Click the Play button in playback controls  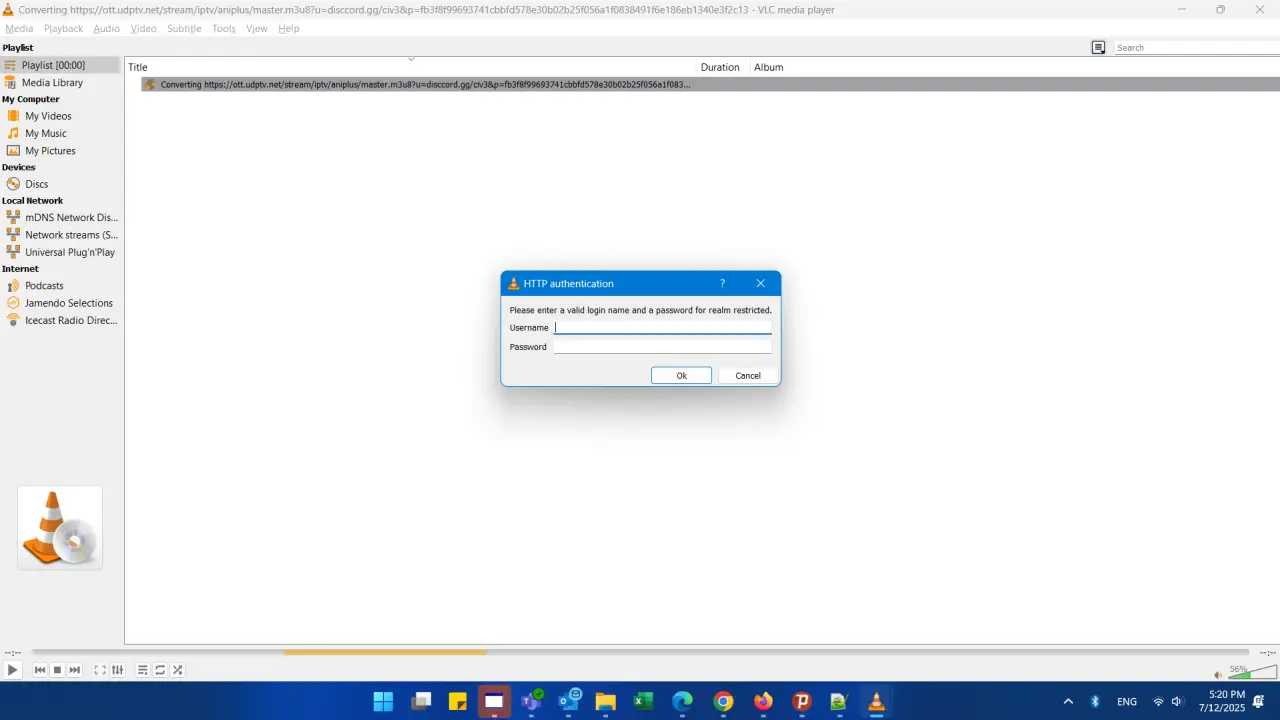coord(12,670)
